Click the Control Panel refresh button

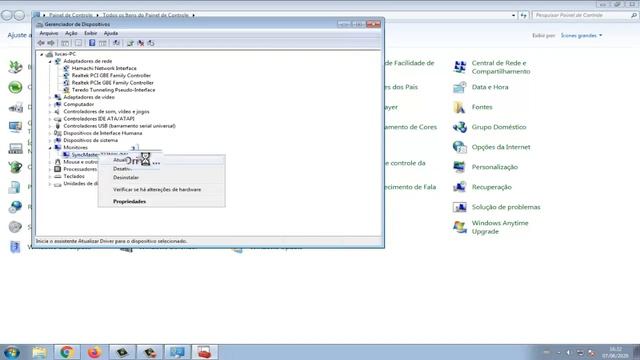524,15
